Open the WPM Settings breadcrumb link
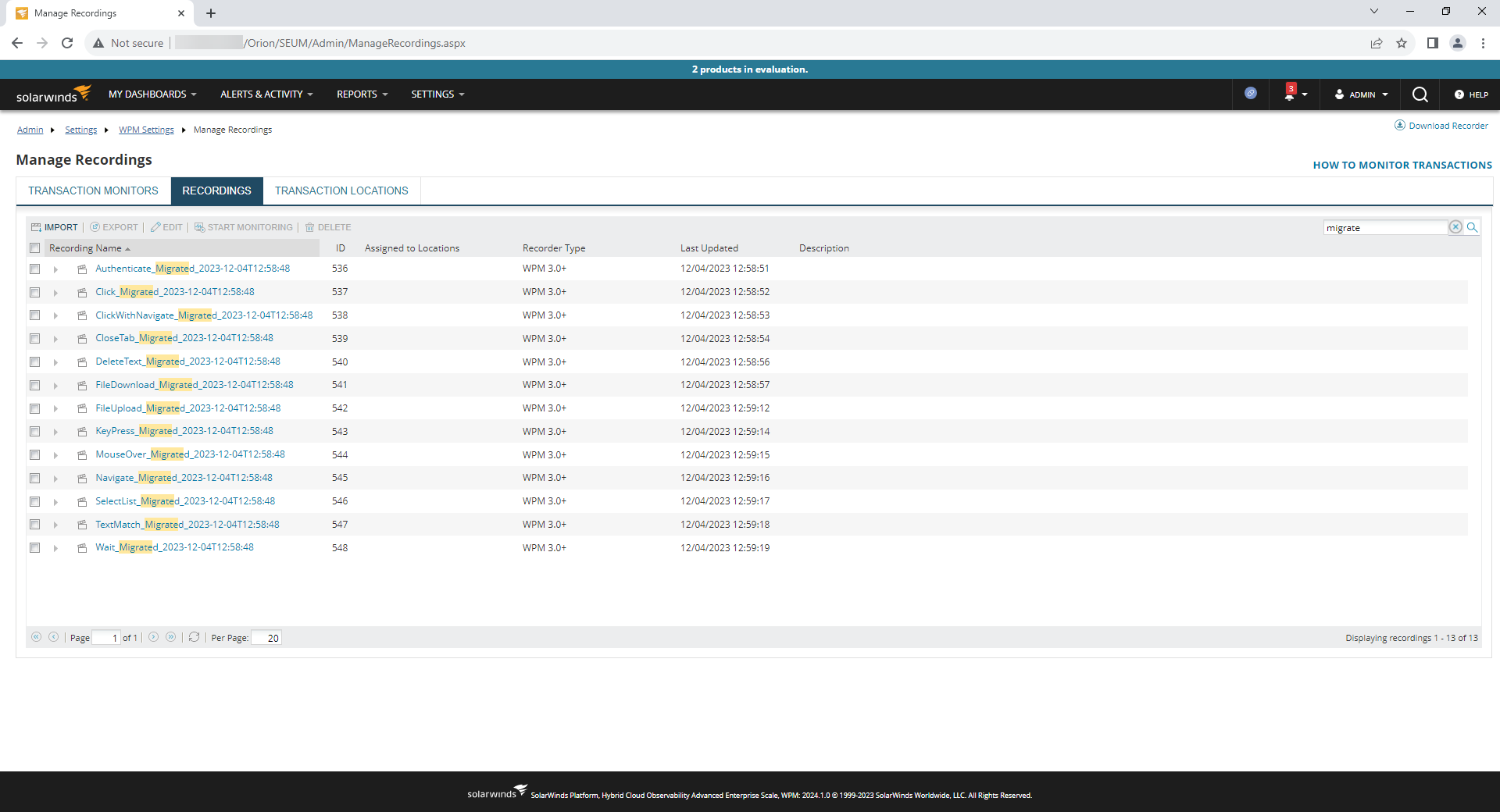1500x812 pixels. (146, 130)
